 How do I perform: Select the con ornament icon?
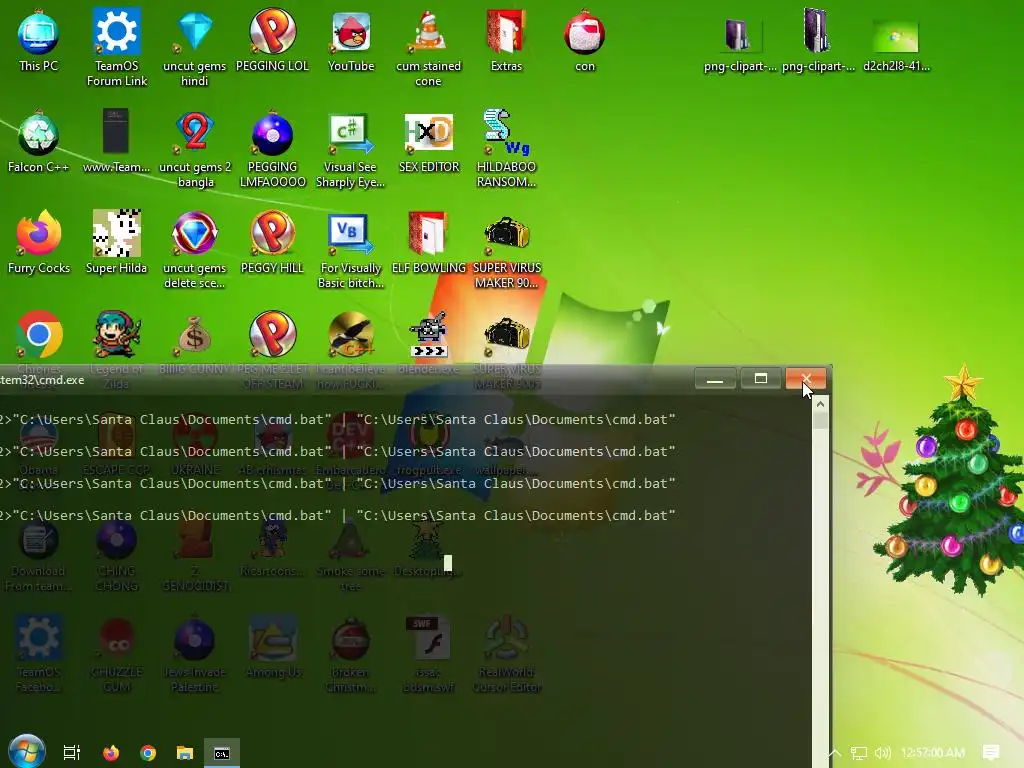[584, 41]
